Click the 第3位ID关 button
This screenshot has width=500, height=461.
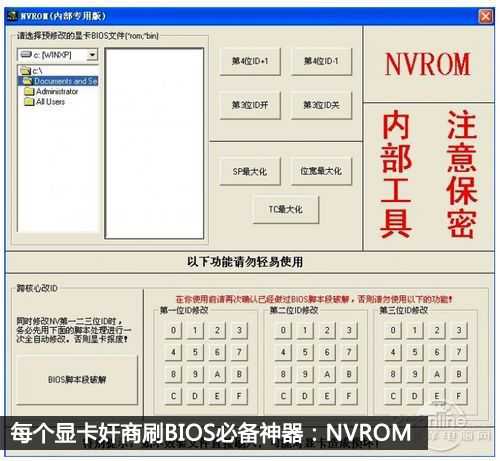(x=321, y=105)
